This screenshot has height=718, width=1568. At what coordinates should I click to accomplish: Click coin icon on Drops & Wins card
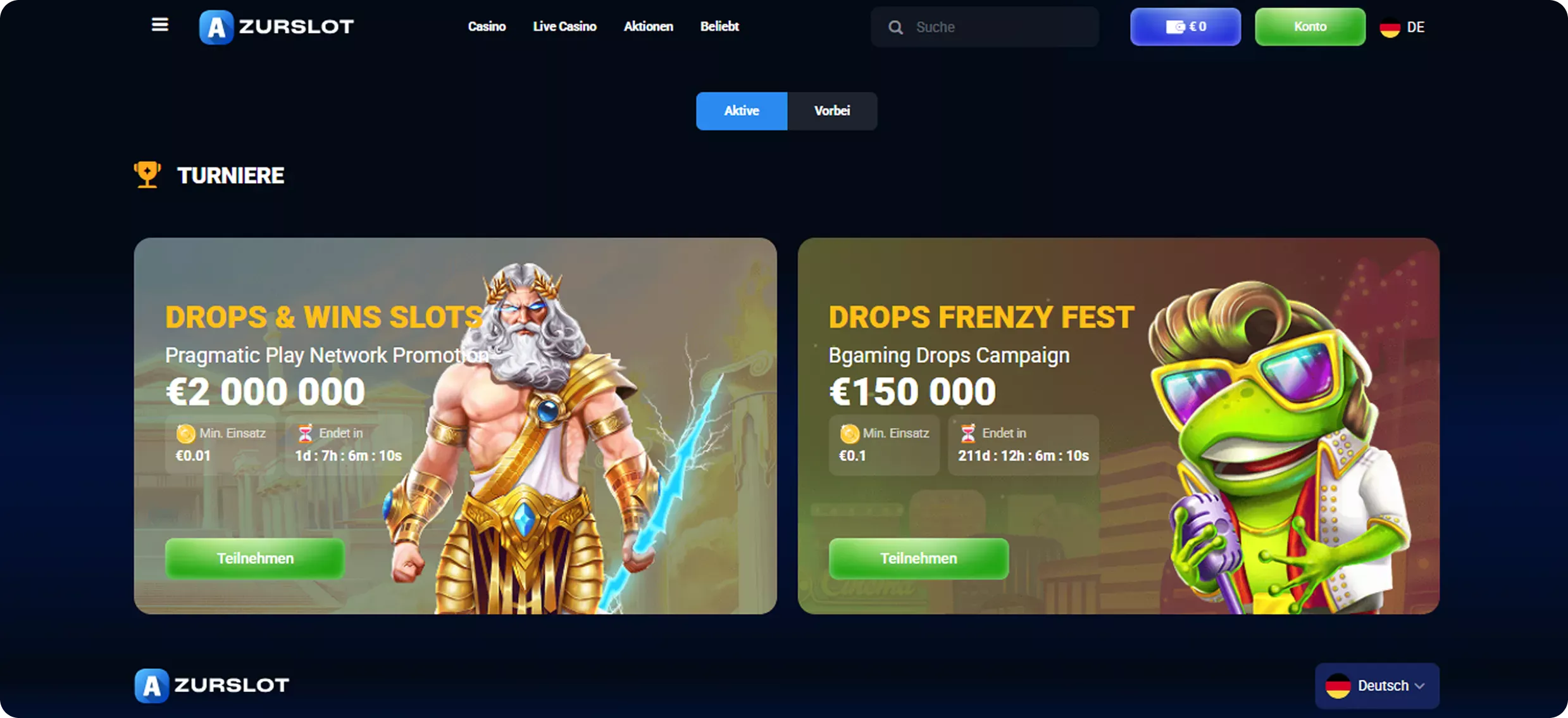(x=185, y=433)
